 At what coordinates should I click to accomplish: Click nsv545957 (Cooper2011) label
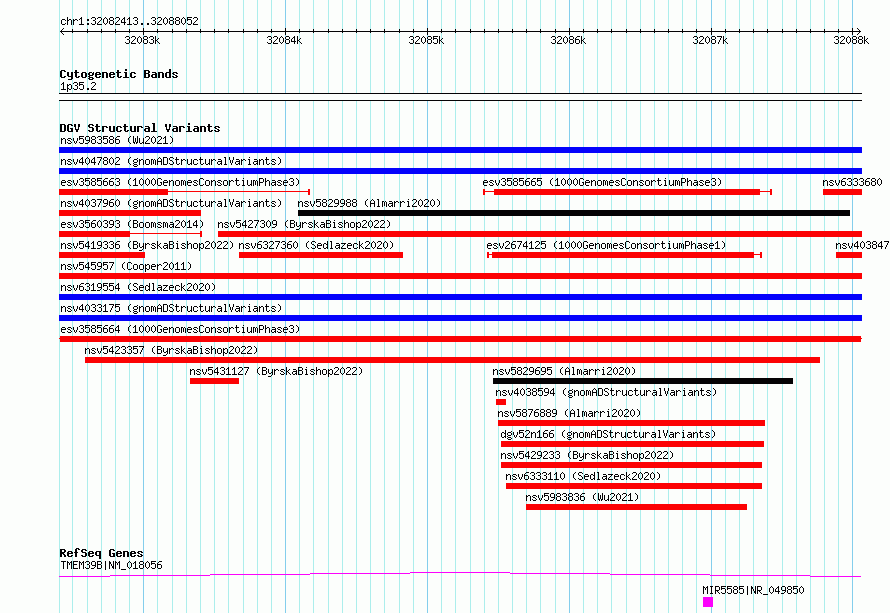pos(126,266)
